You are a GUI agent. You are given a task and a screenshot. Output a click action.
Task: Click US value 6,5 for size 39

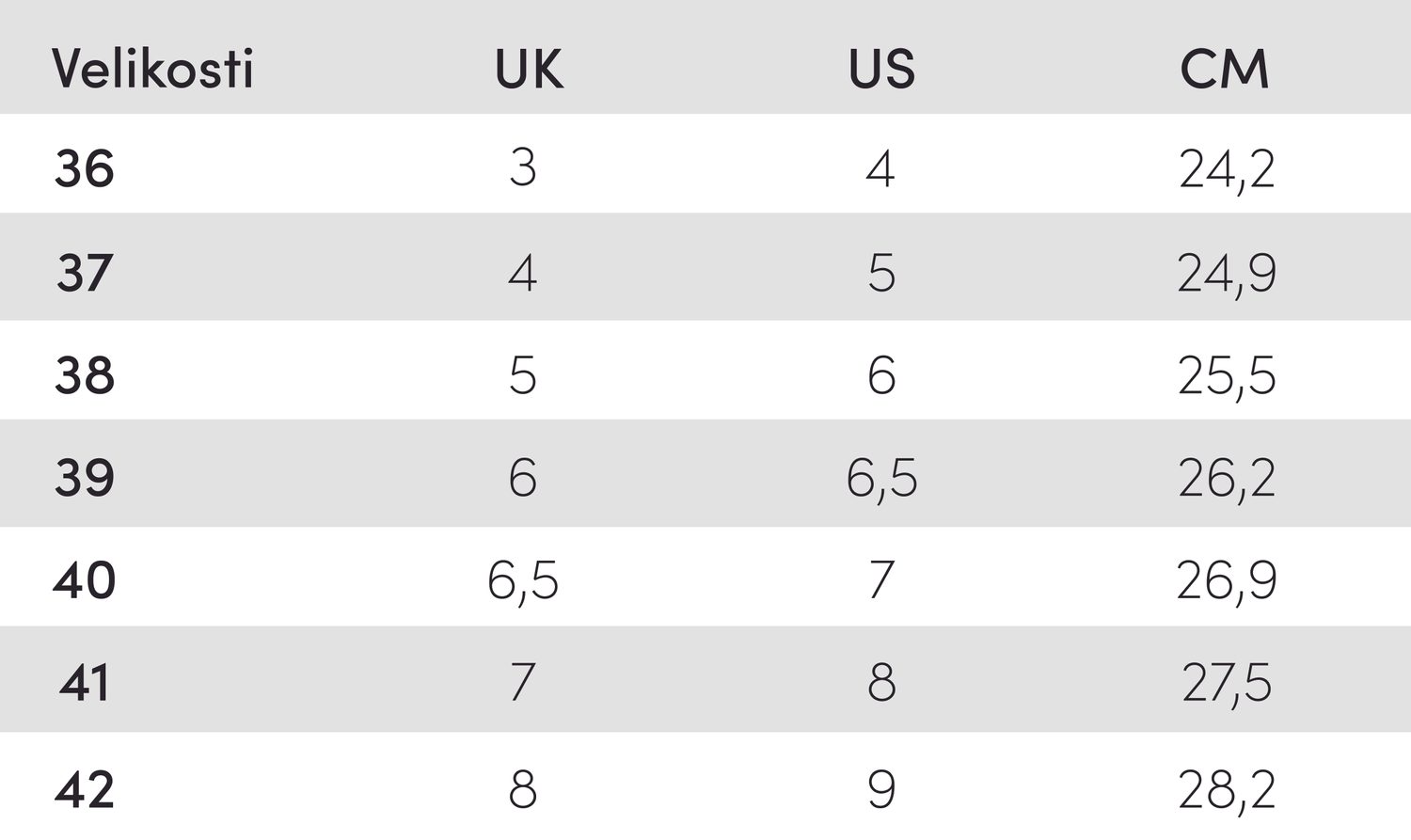tap(881, 480)
